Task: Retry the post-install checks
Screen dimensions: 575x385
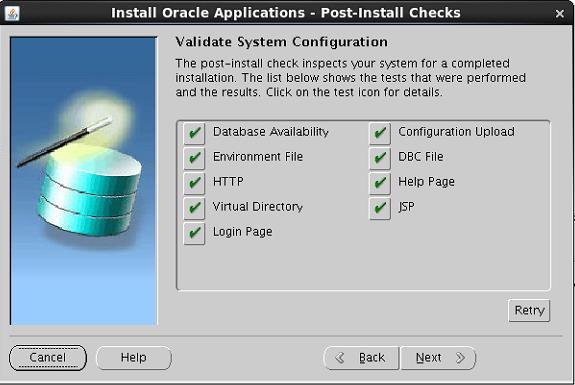Action: (x=529, y=311)
